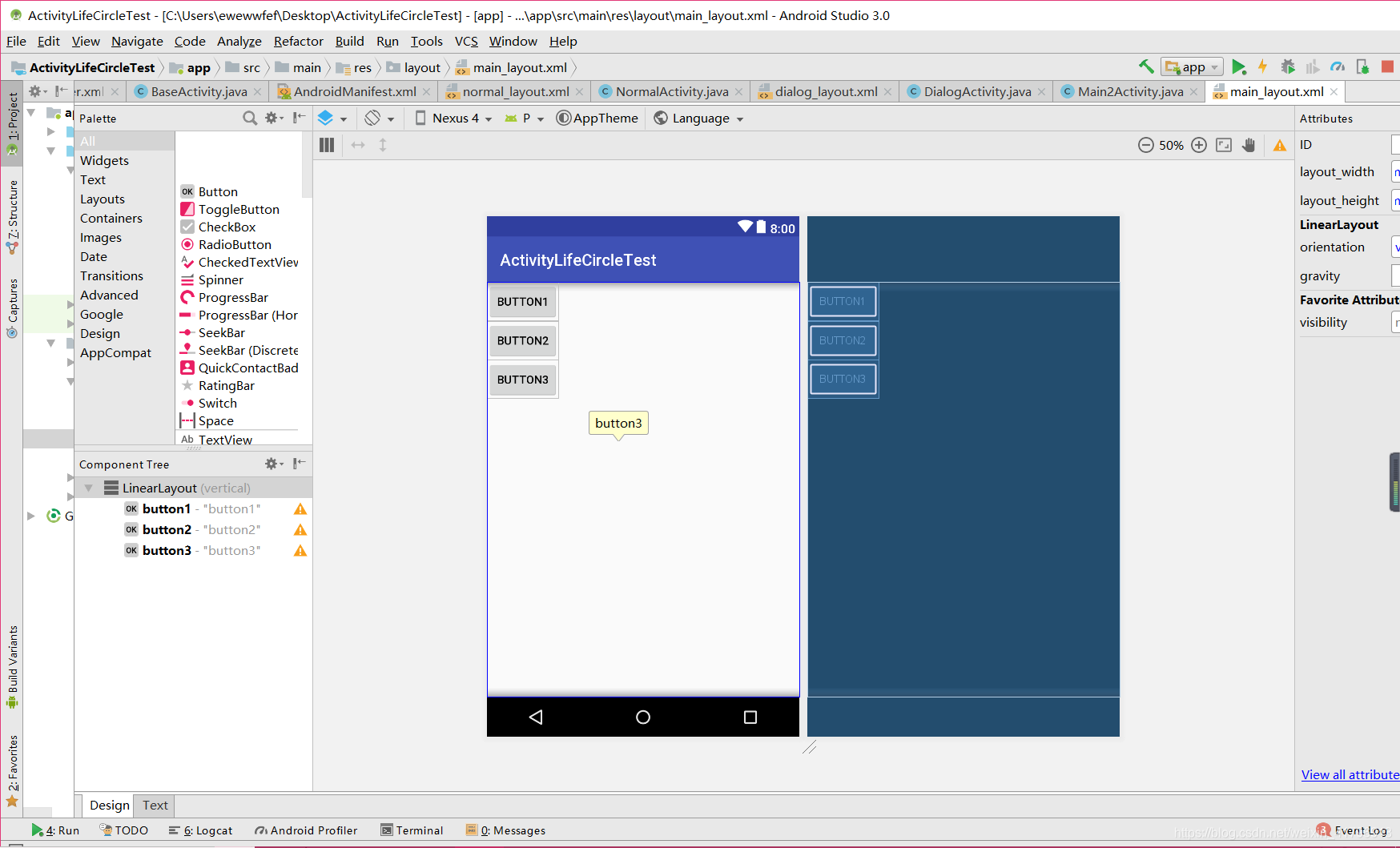
Task: Open the app run configuration dropdown
Action: click(x=1193, y=67)
